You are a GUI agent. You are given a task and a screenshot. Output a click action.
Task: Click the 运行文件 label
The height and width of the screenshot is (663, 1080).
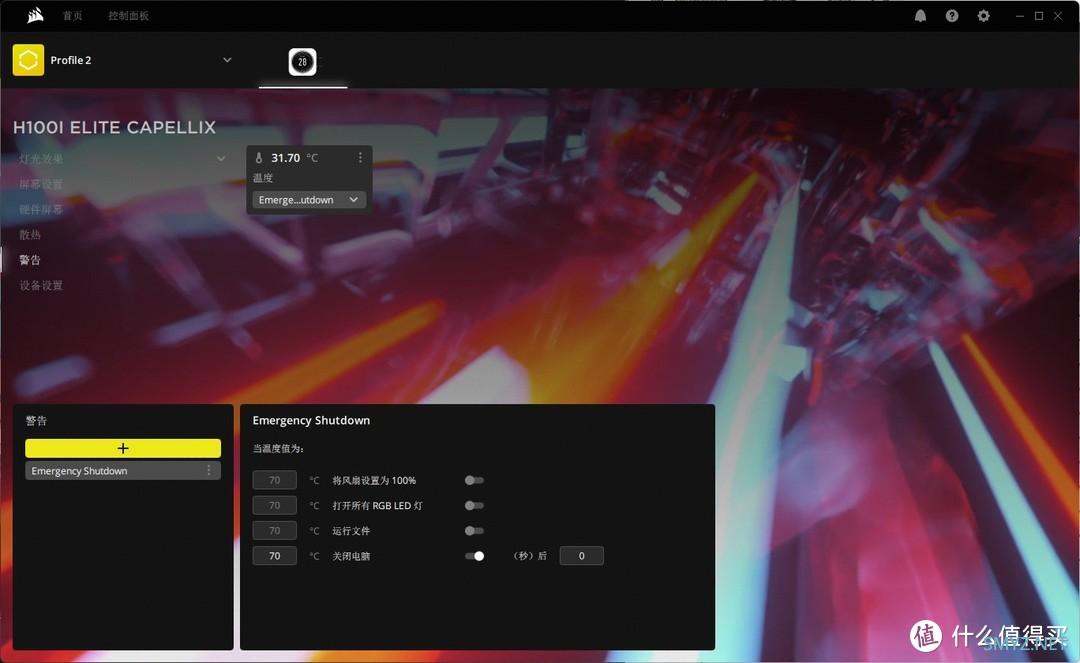click(351, 531)
